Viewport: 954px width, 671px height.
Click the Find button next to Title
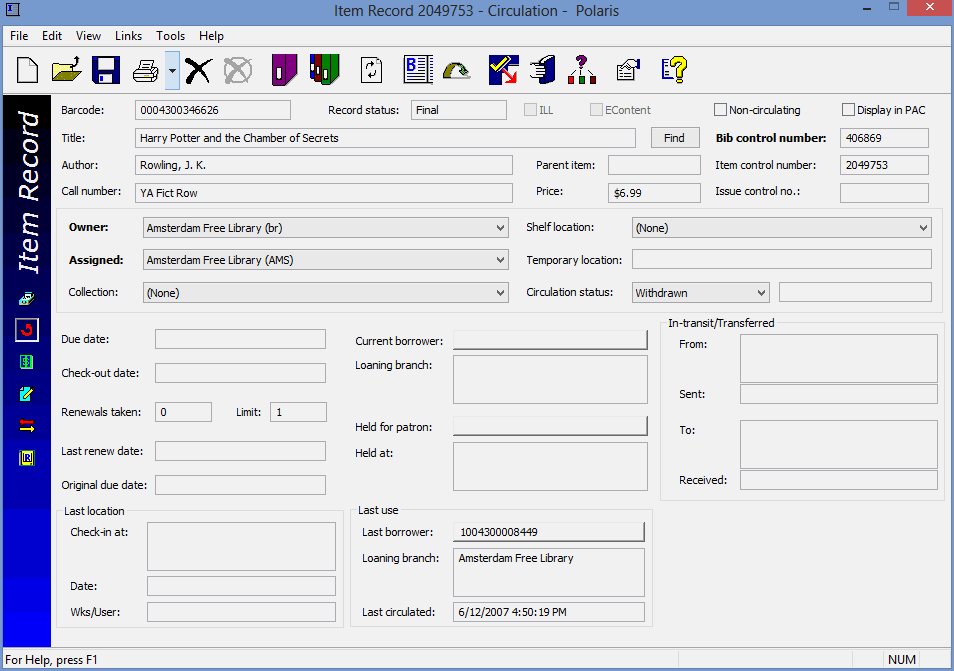click(x=674, y=138)
